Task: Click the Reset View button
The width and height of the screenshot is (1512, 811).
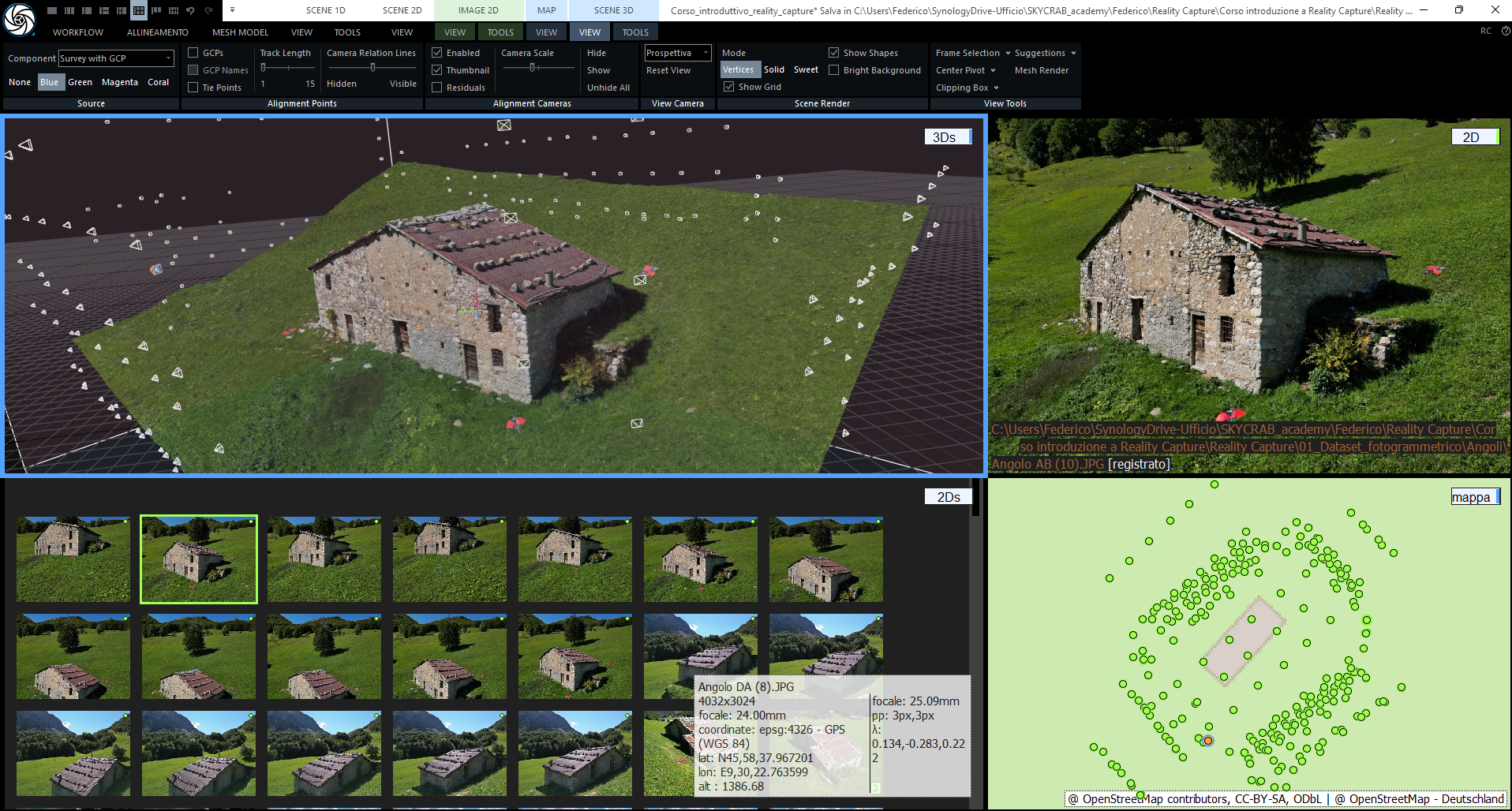Action: [x=668, y=70]
